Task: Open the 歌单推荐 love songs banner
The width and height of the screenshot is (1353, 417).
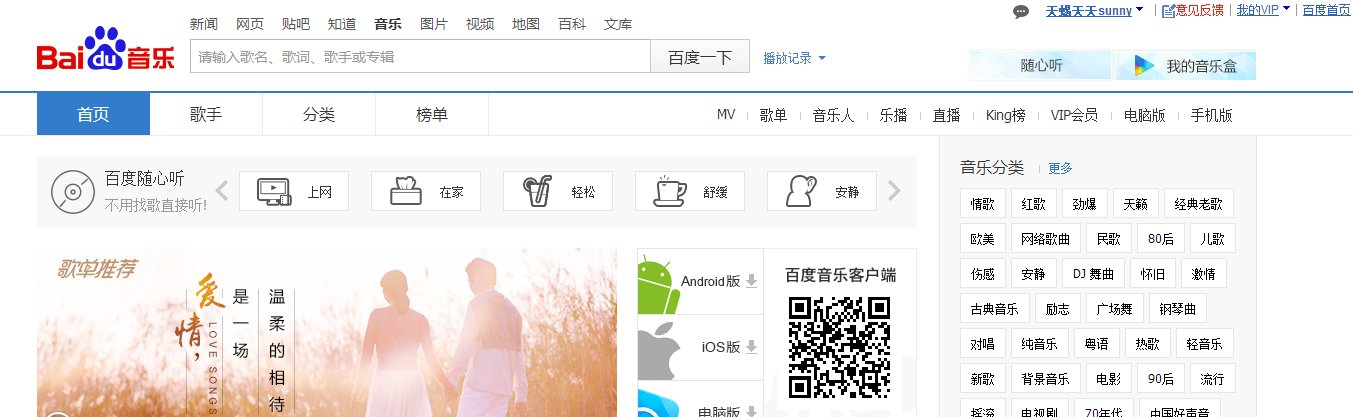Action: point(327,333)
